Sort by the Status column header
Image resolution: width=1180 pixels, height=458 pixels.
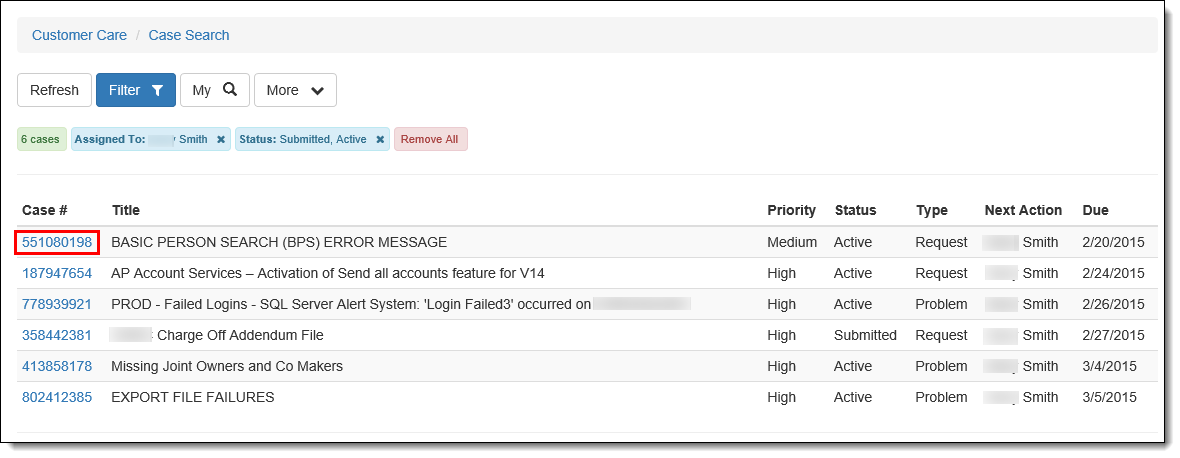(x=855, y=211)
